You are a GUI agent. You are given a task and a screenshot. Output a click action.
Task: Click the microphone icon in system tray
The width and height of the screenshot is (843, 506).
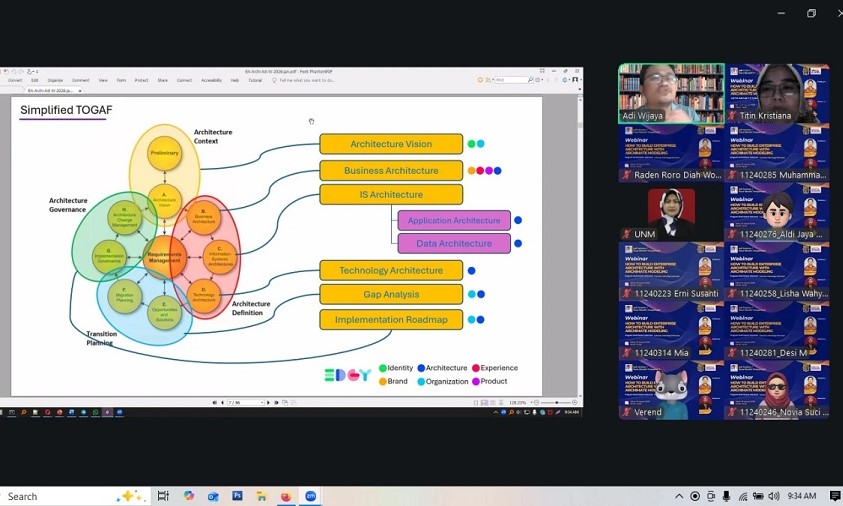click(x=727, y=496)
